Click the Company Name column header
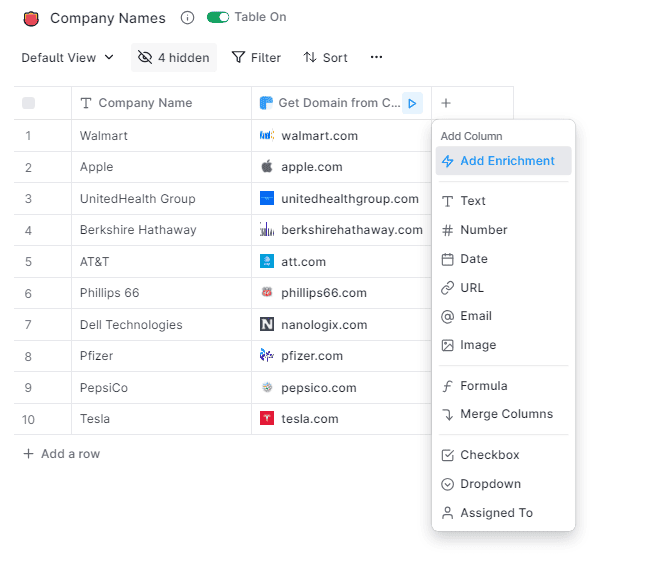This screenshot has width=646, height=561. coord(162,103)
